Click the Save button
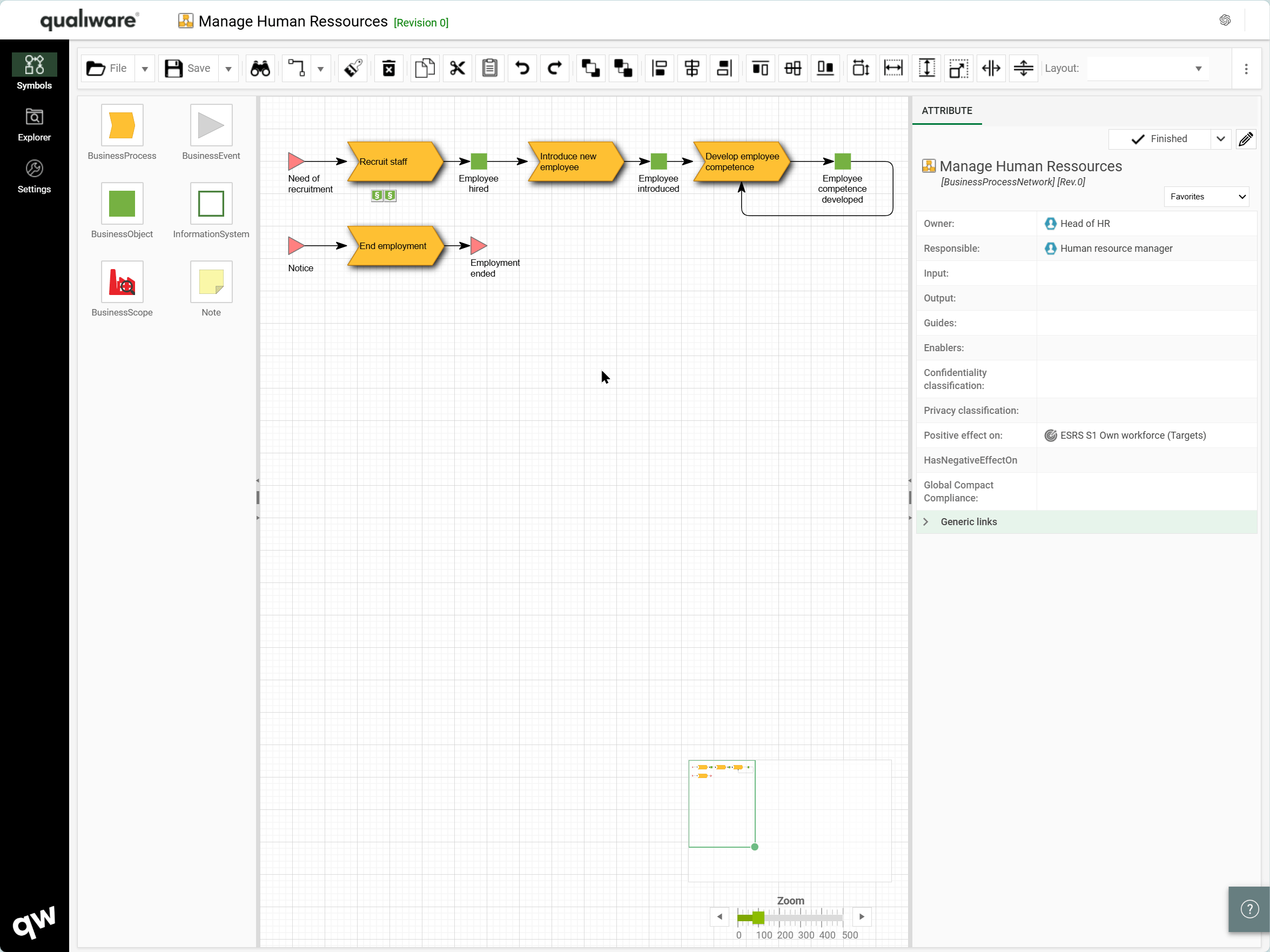The image size is (1270, 952). (188, 68)
